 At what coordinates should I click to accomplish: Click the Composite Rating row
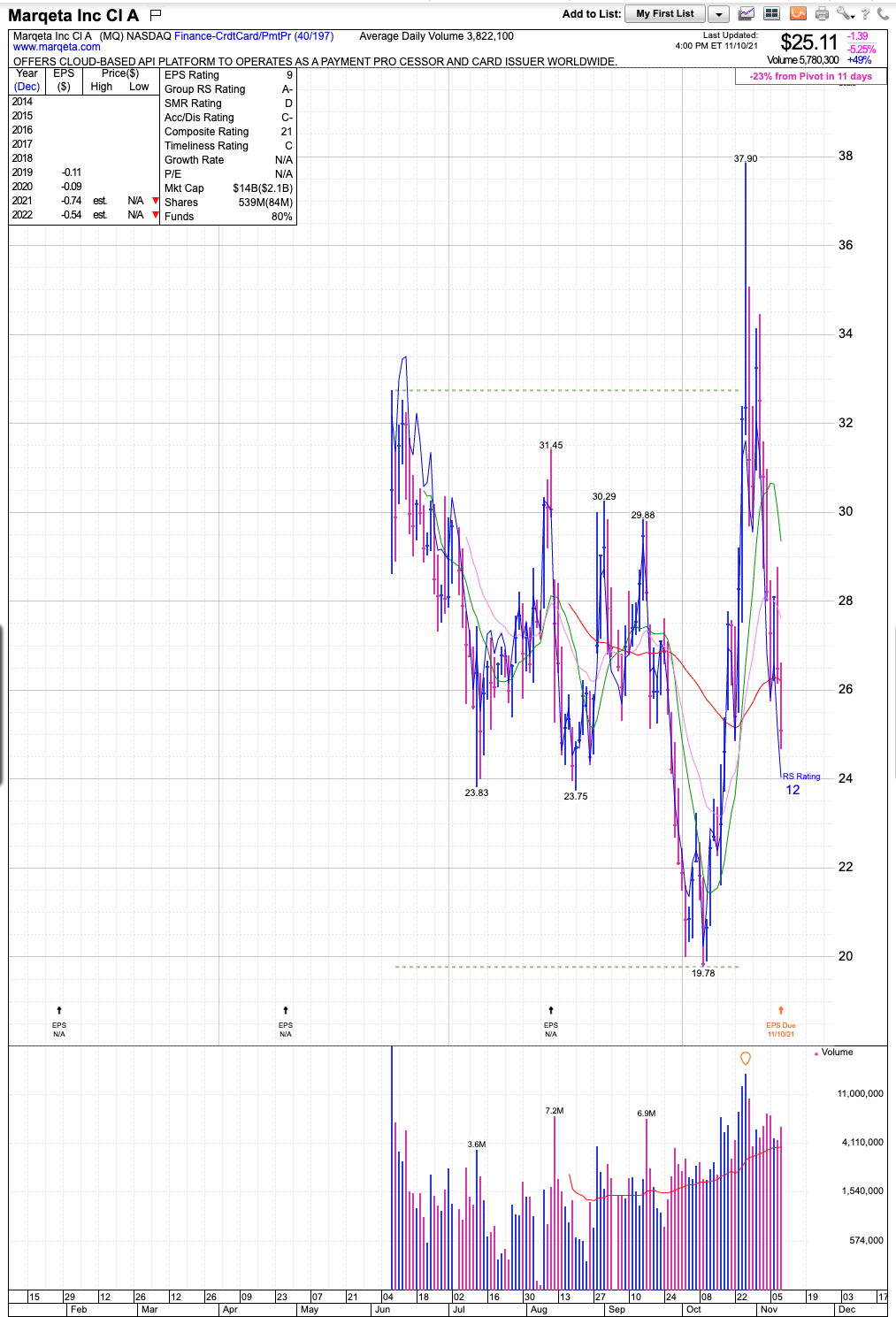coord(228,132)
